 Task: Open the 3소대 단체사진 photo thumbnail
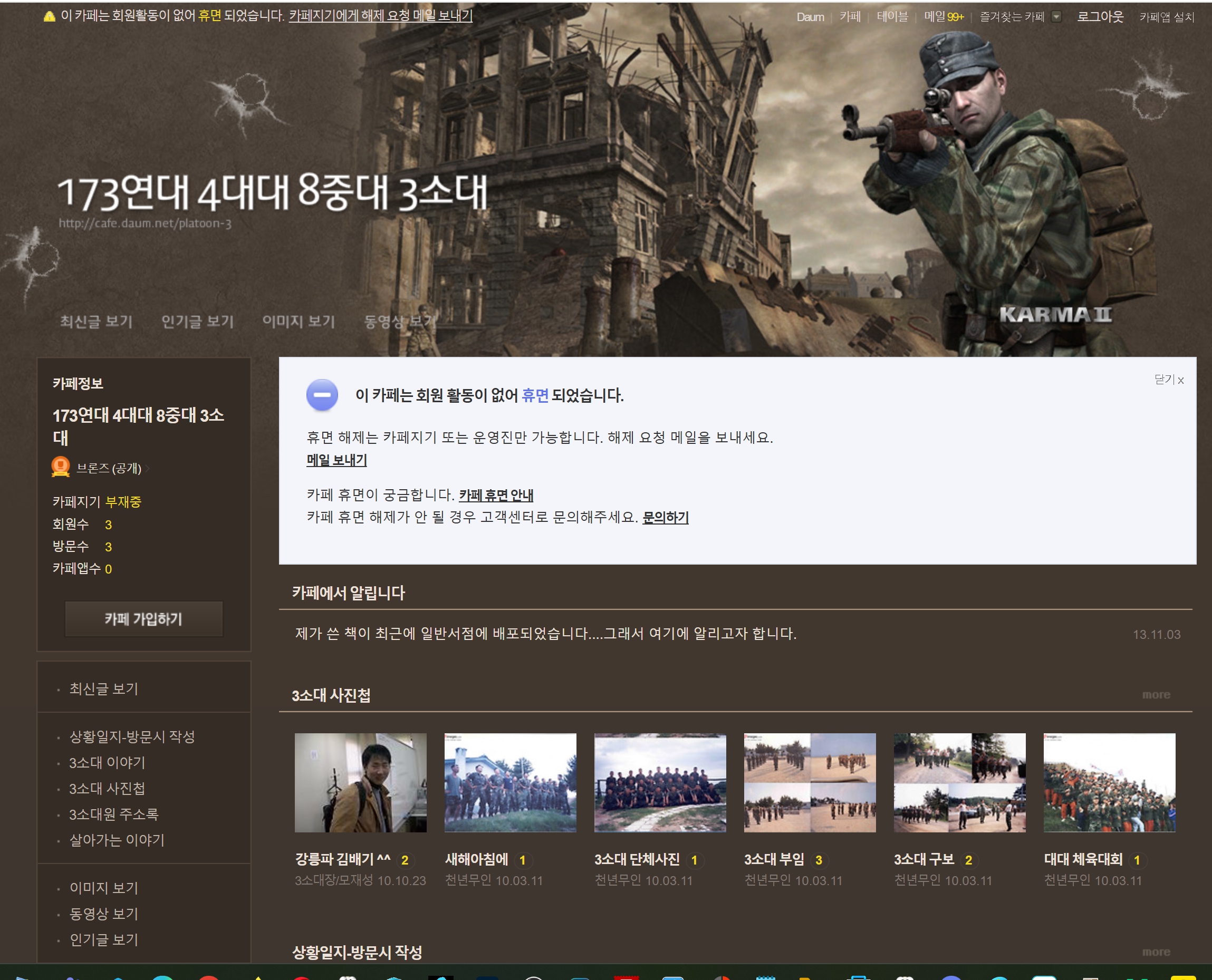coord(660,782)
